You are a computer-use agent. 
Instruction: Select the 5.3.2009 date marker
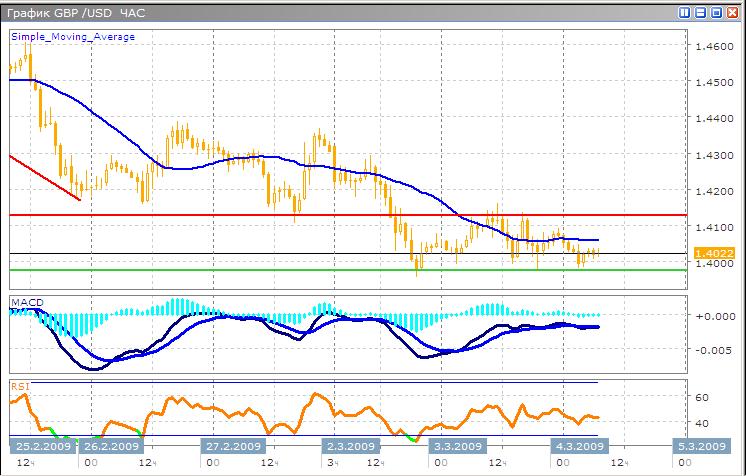(x=706, y=446)
